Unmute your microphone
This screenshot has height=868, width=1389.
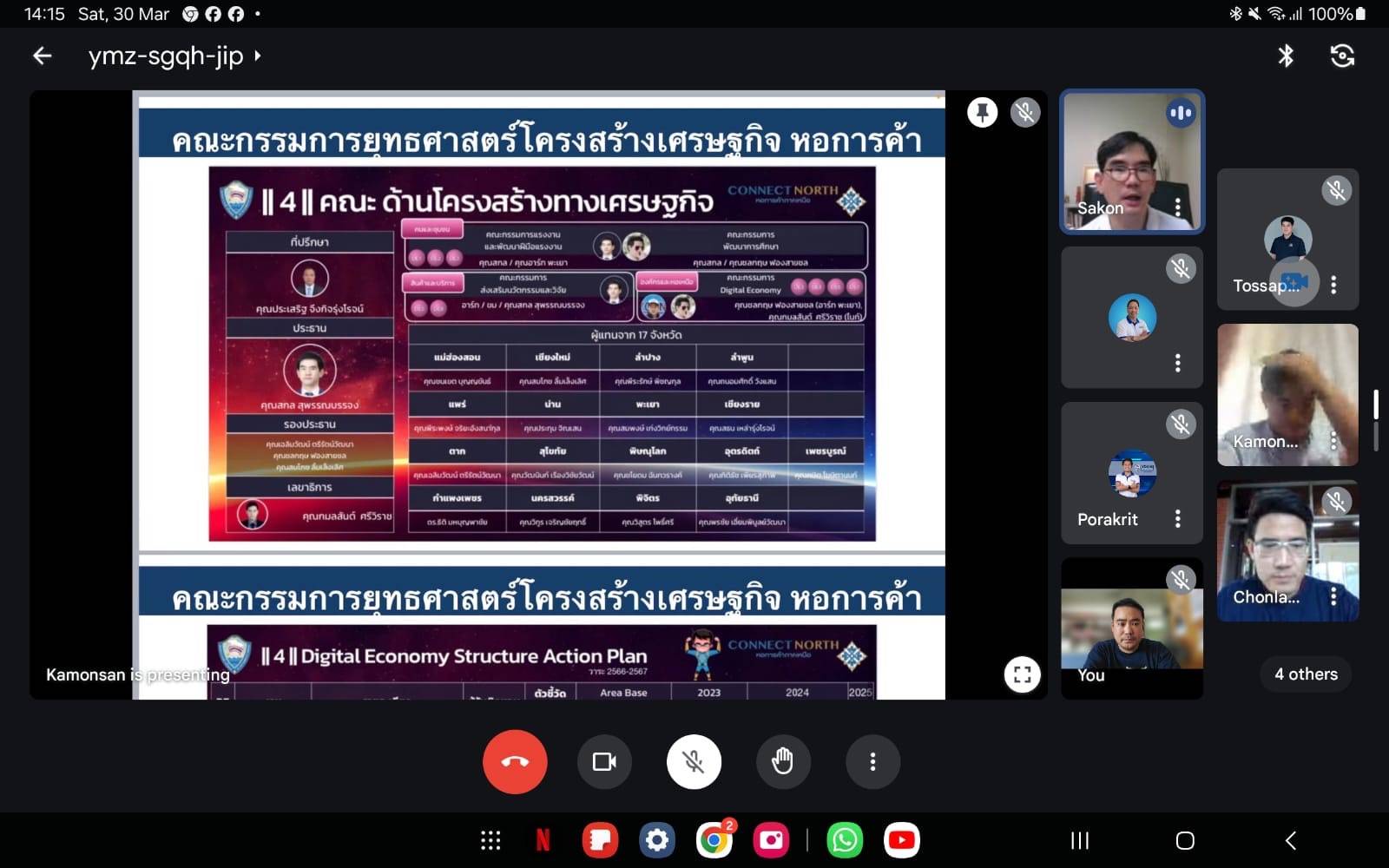click(694, 762)
